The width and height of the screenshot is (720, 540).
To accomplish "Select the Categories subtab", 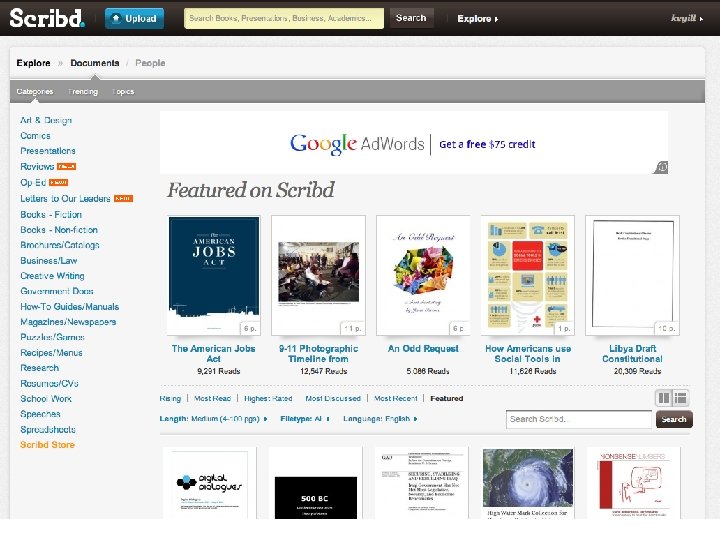I will tap(35, 91).
